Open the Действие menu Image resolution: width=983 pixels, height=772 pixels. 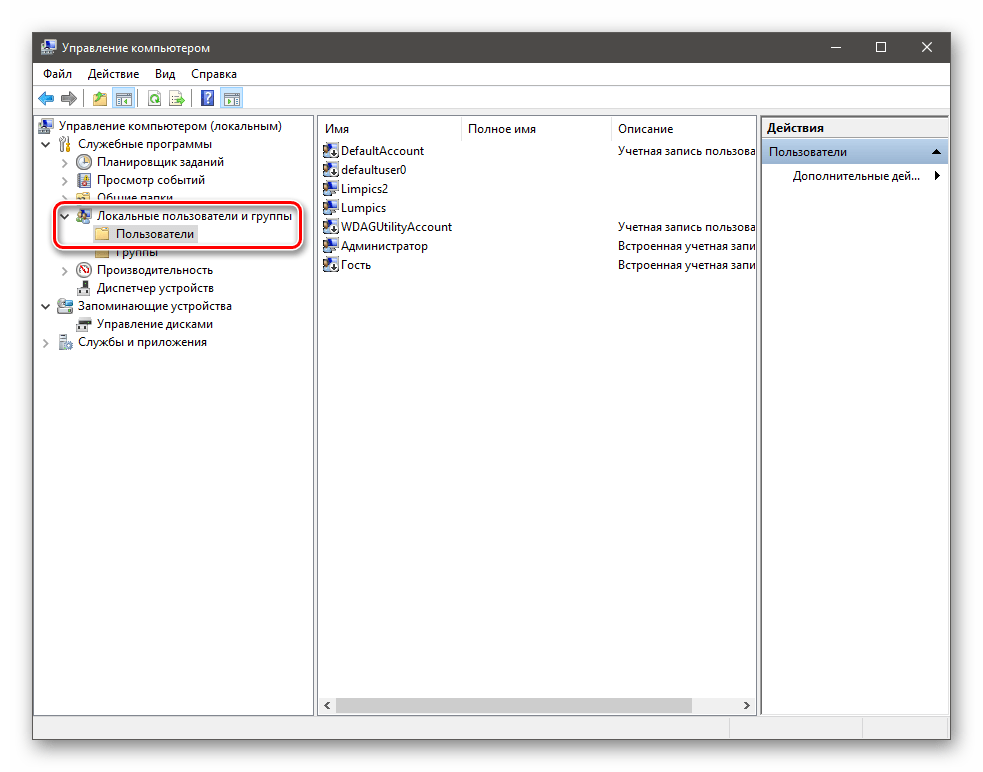pyautogui.click(x=113, y=74)
